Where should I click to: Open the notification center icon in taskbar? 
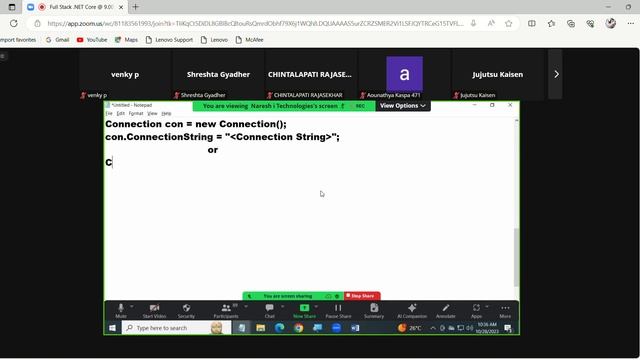coord(508,328)
